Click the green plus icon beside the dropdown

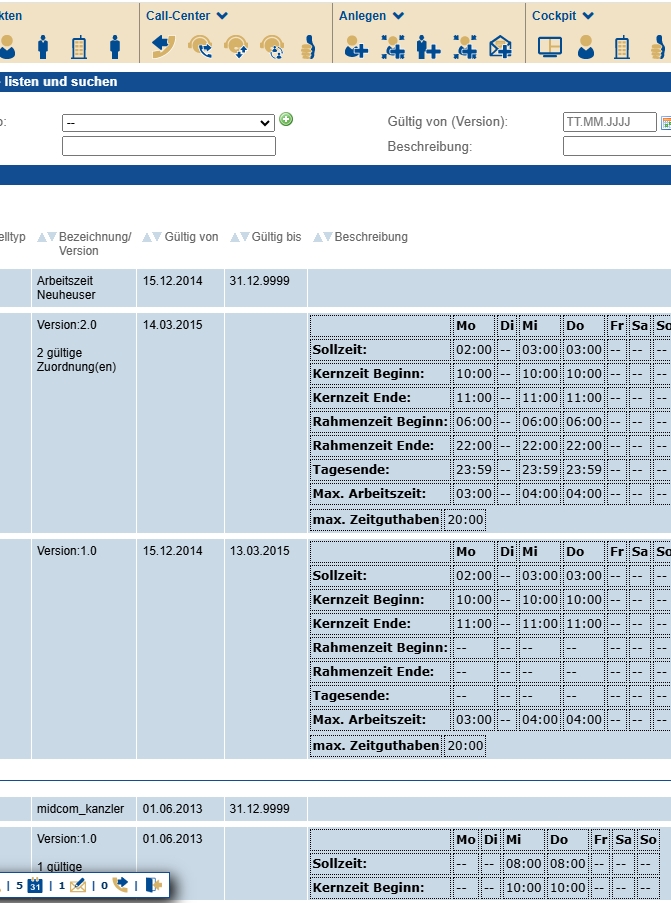click(286, 119)
